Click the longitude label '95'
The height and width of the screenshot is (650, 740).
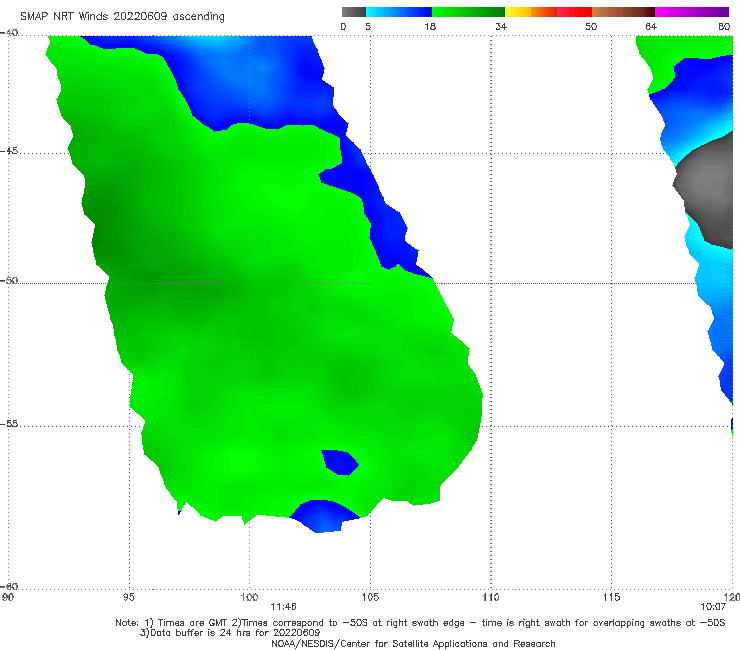click(128, 597)
